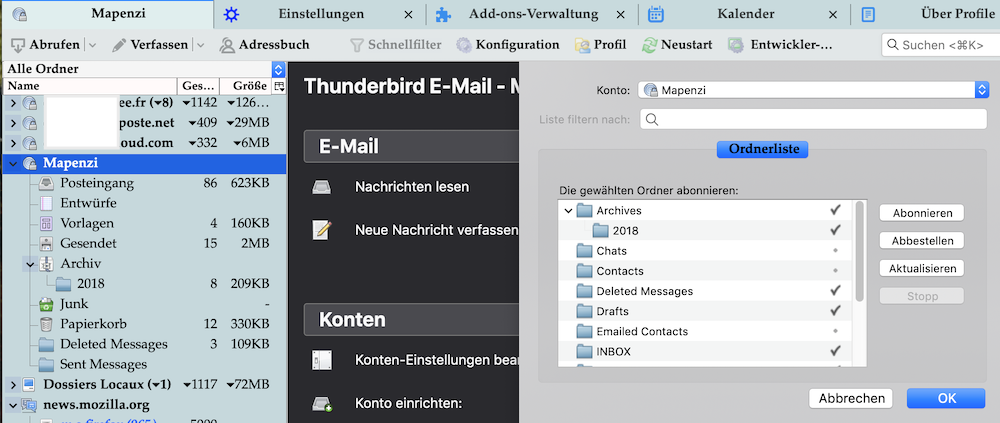The width and height of the screenshot is (1000, 423).
Task: Click the Aktualisieren button
Action: pos(922,269)
